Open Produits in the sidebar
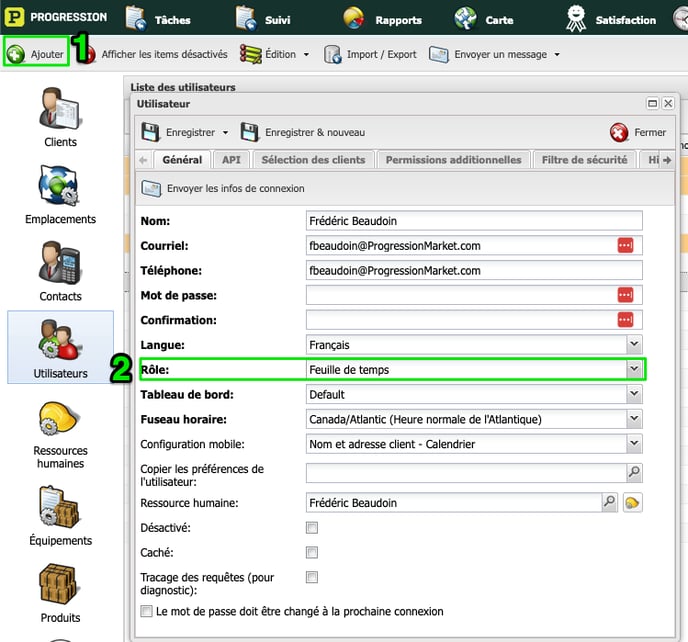 click(x=60, y=593)
